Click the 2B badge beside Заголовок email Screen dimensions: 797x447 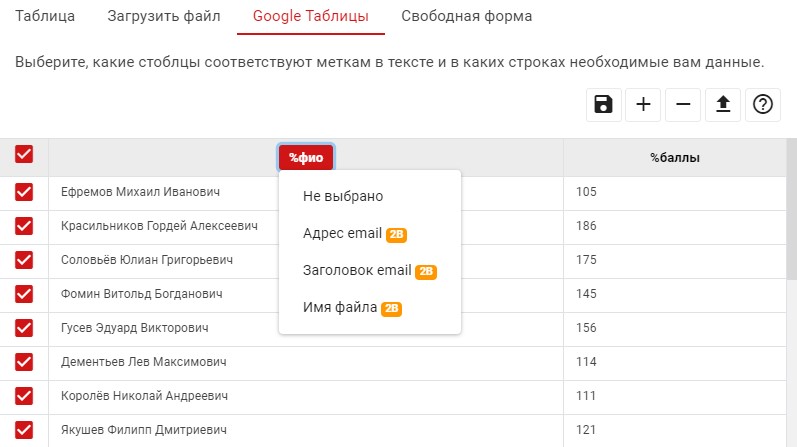426,272
